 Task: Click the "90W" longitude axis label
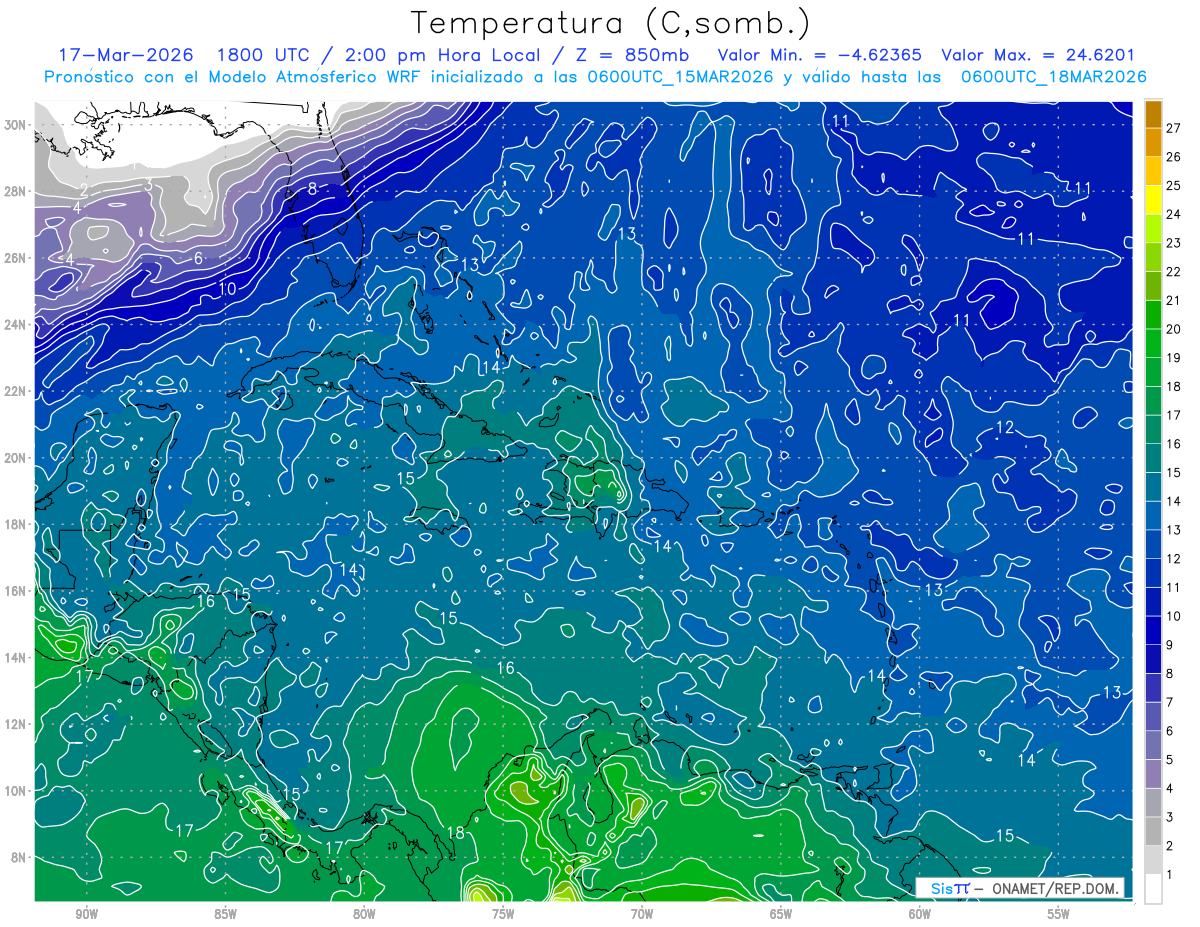(86, 914)
